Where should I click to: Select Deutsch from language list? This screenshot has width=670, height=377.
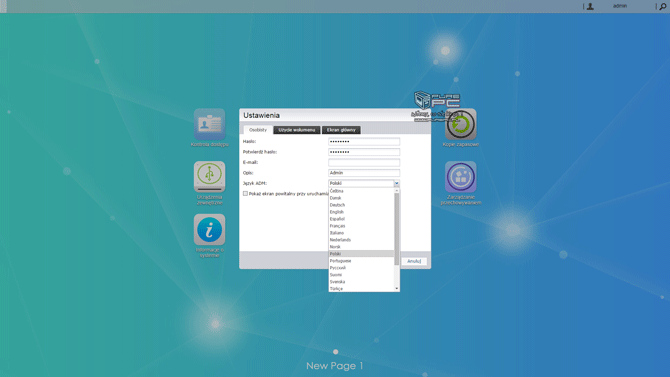(x=361, y=205)
